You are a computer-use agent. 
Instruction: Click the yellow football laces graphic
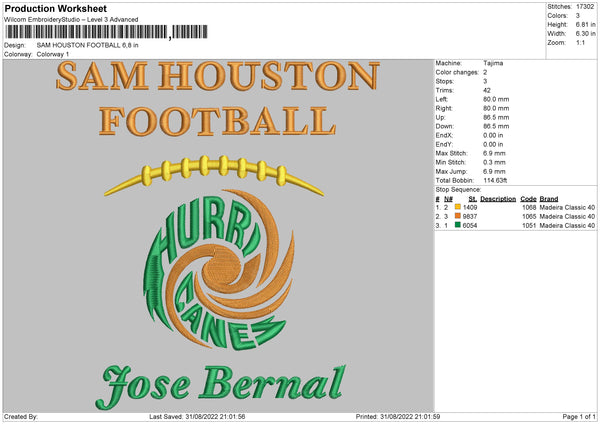click(x=214, y=174)
